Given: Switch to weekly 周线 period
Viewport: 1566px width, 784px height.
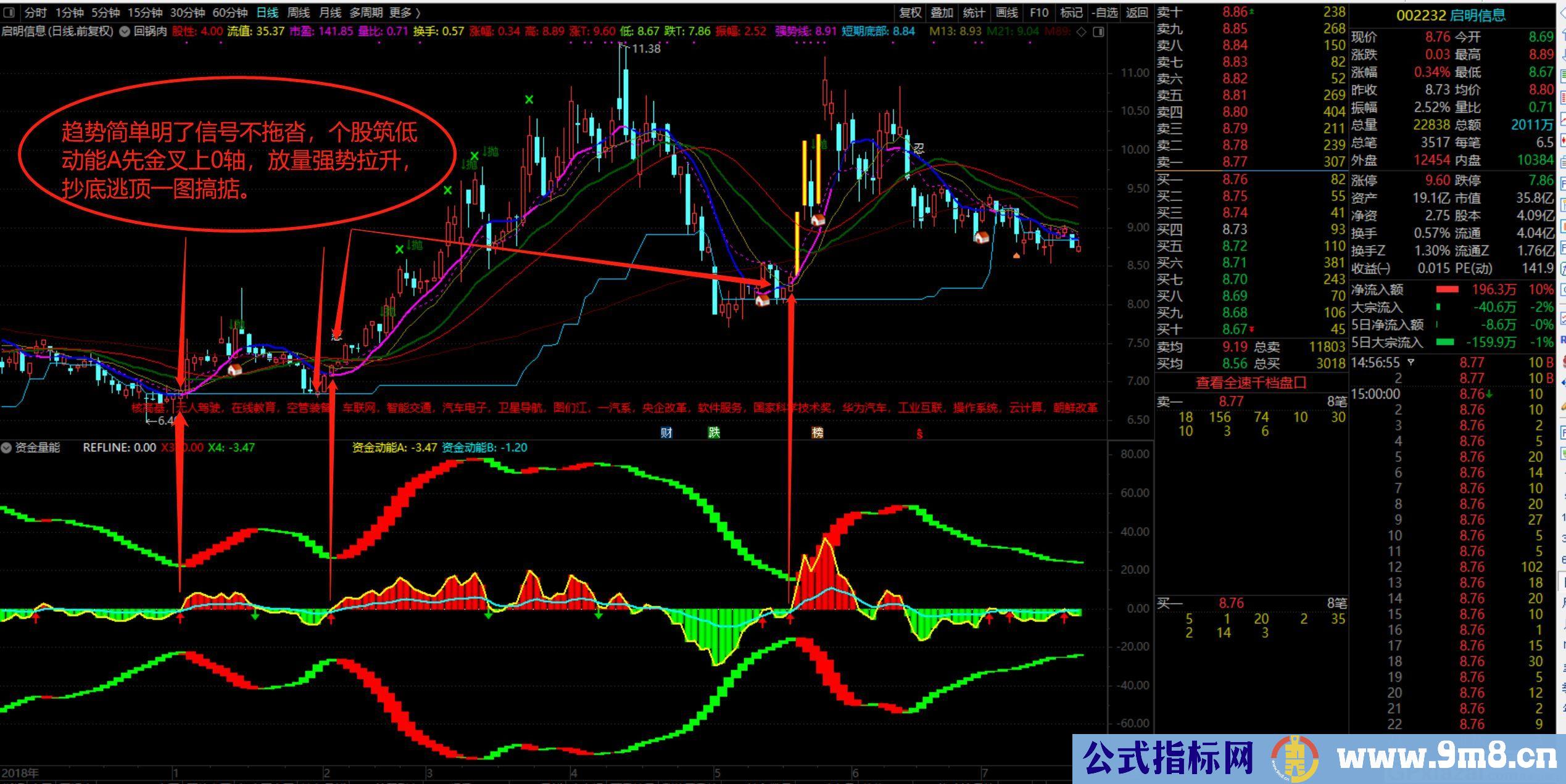Looking at the screenshot, I should (x=299, y=12).
